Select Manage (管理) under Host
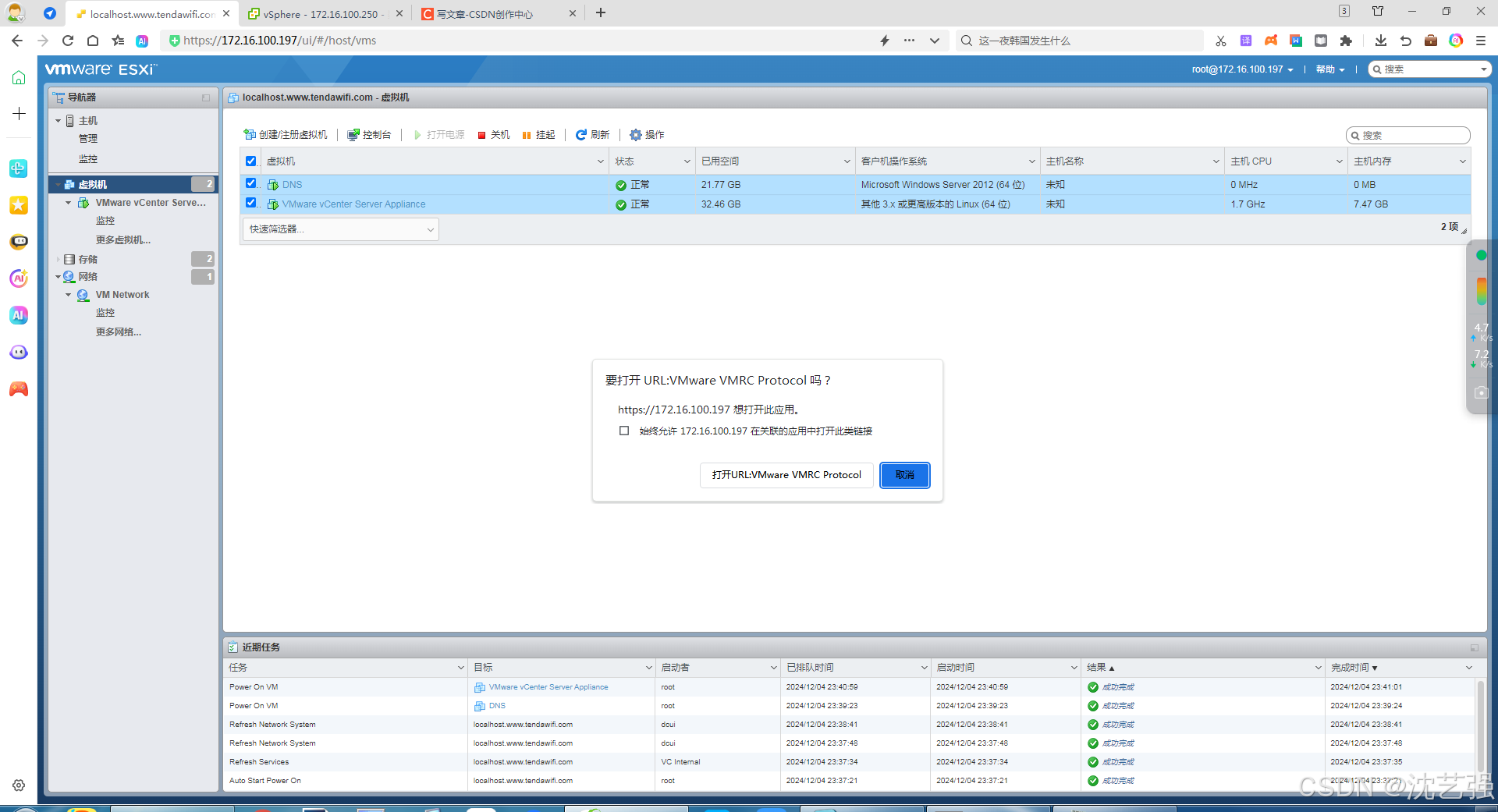 click(88, 139)
